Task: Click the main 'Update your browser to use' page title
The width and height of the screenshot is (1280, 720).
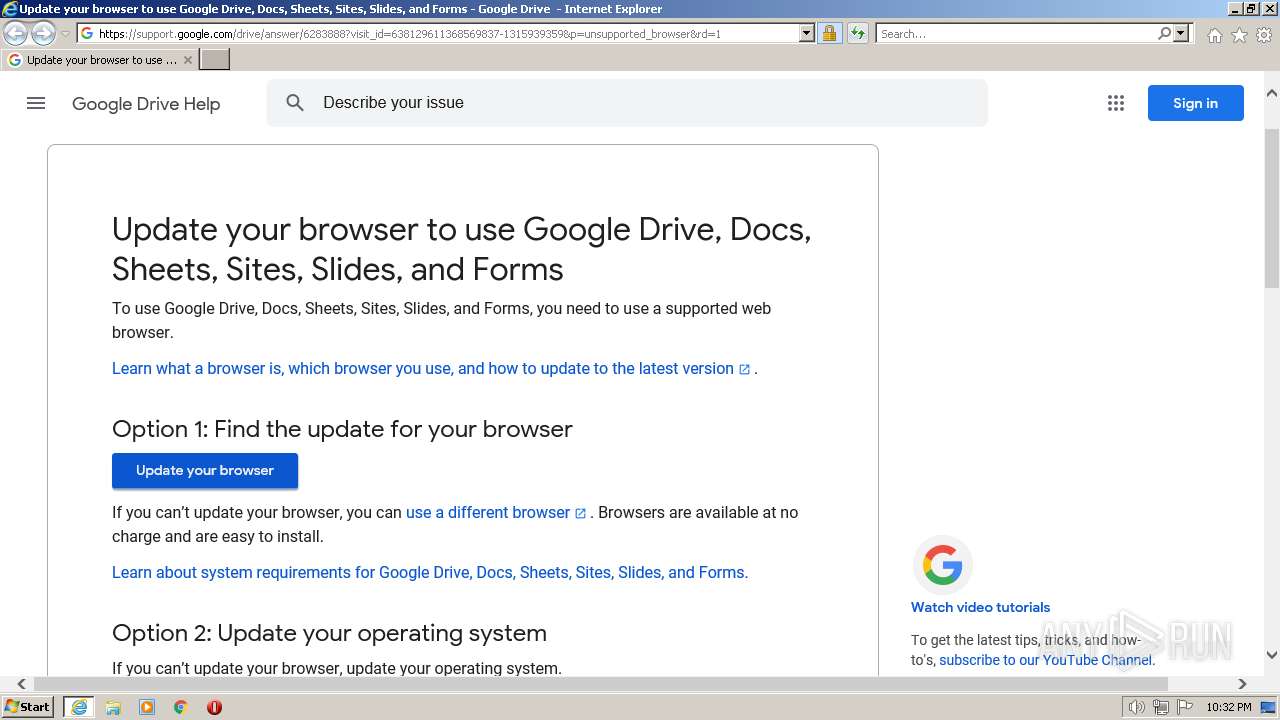Action: pos(461,250)
